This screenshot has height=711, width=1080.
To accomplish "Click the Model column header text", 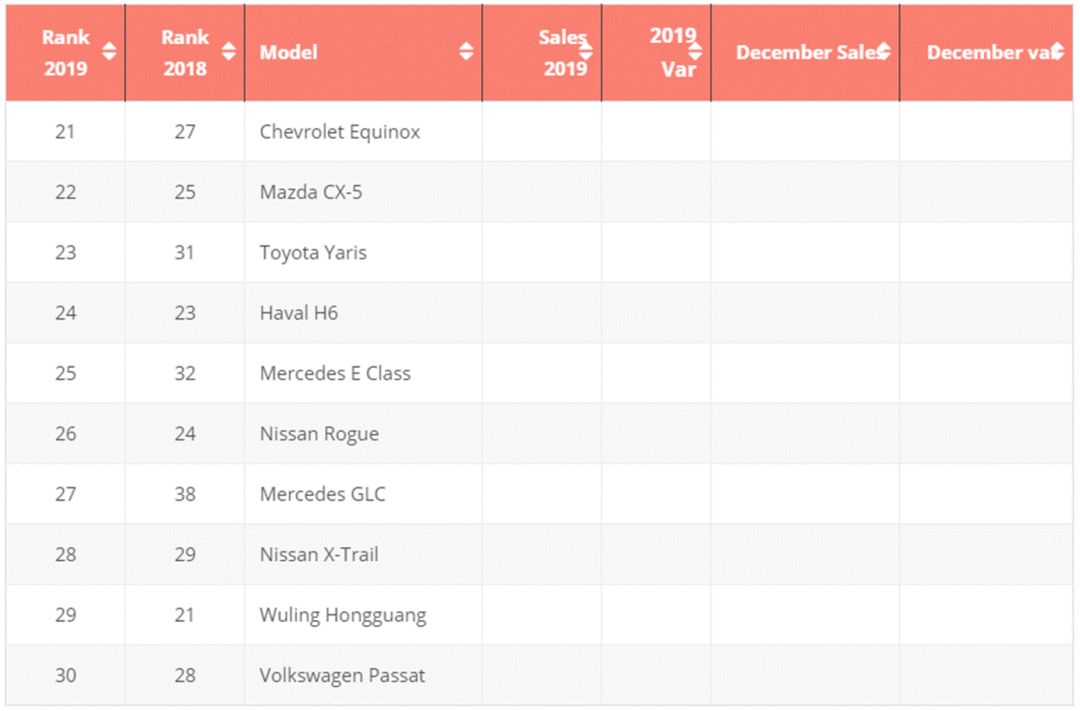I will click(288, 52).
